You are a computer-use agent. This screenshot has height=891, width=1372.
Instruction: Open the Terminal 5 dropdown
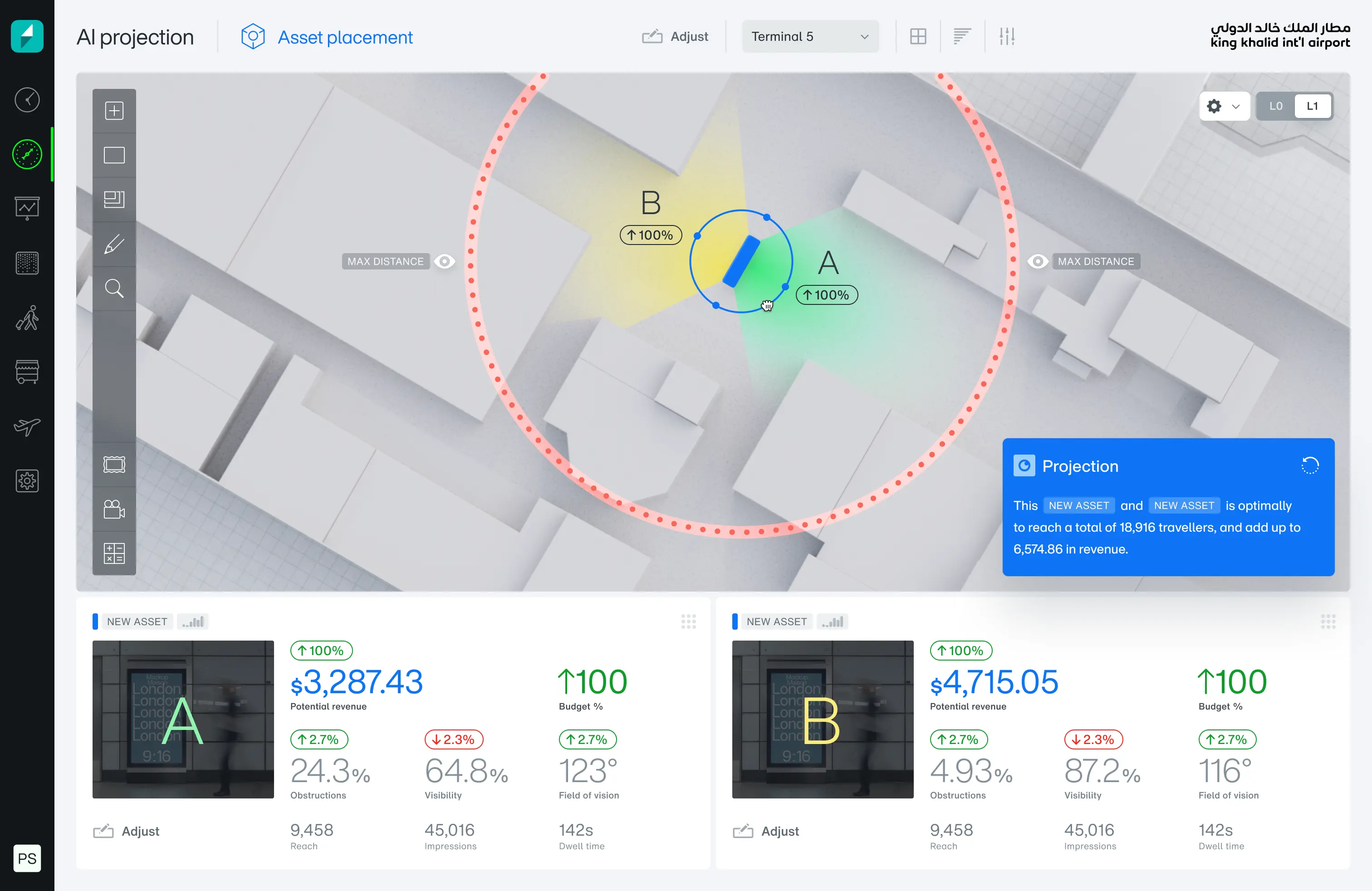809,37
